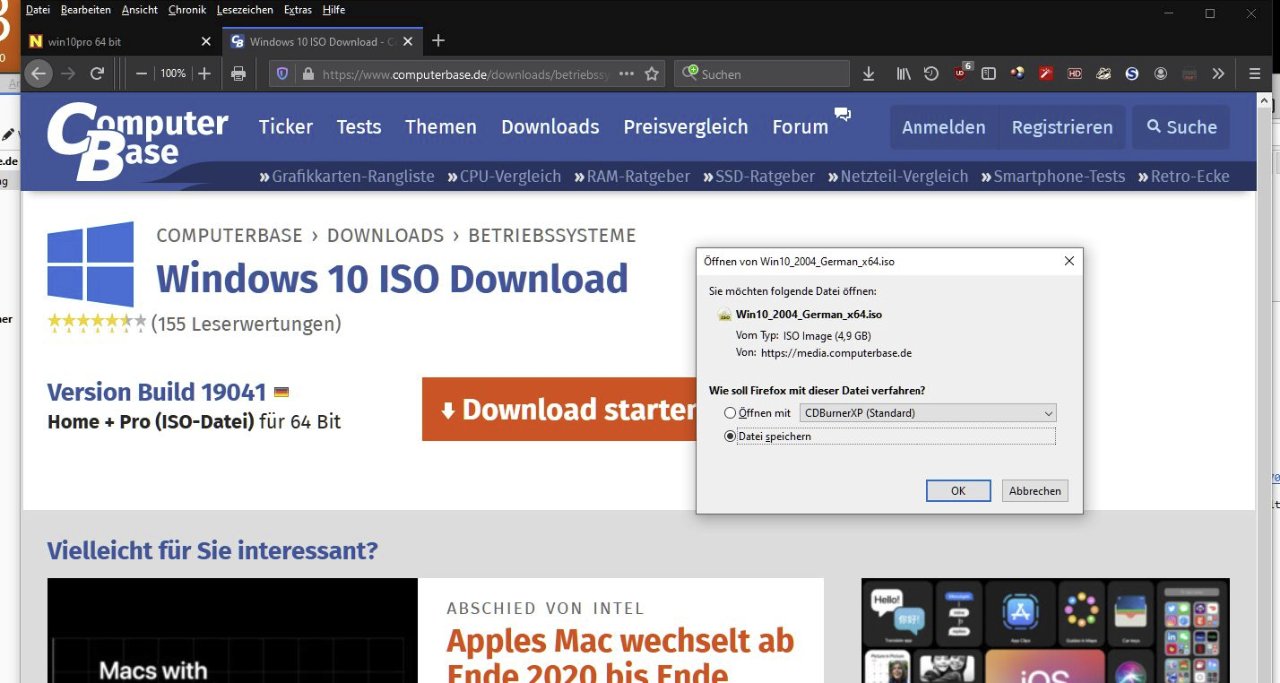Image resolution: width=1280 pixels, height=683 pixels.
Task: Open the Extras menu
Action: pyautogui.click(x=298, y=10)
